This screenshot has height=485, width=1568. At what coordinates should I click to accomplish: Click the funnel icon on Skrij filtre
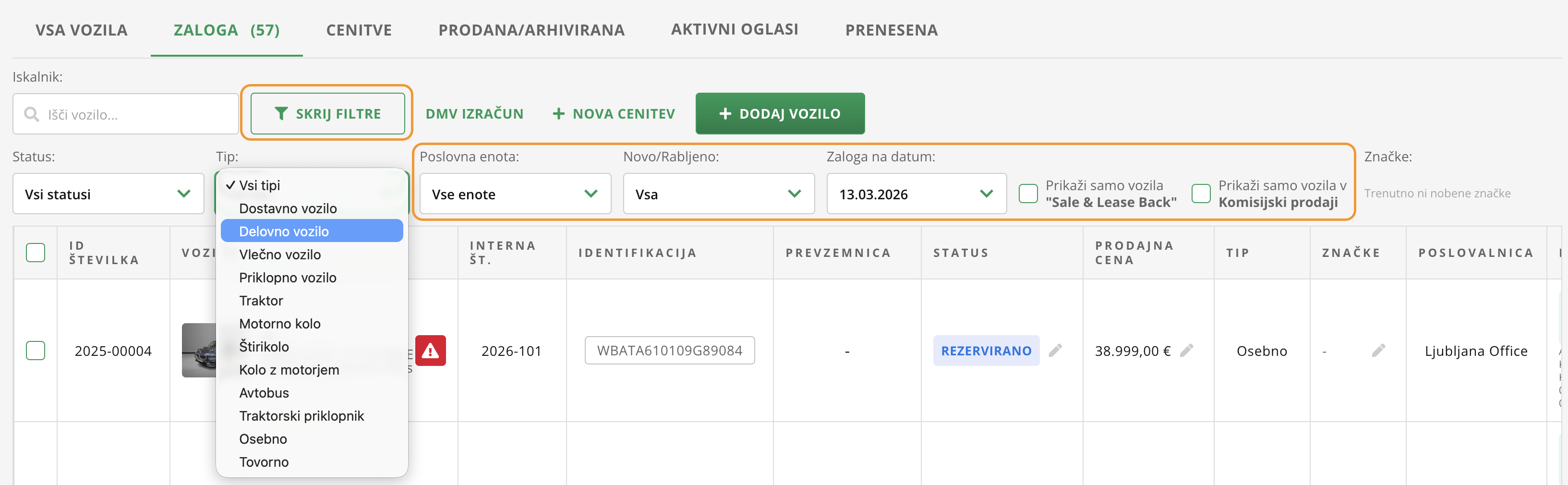point(281,114)
